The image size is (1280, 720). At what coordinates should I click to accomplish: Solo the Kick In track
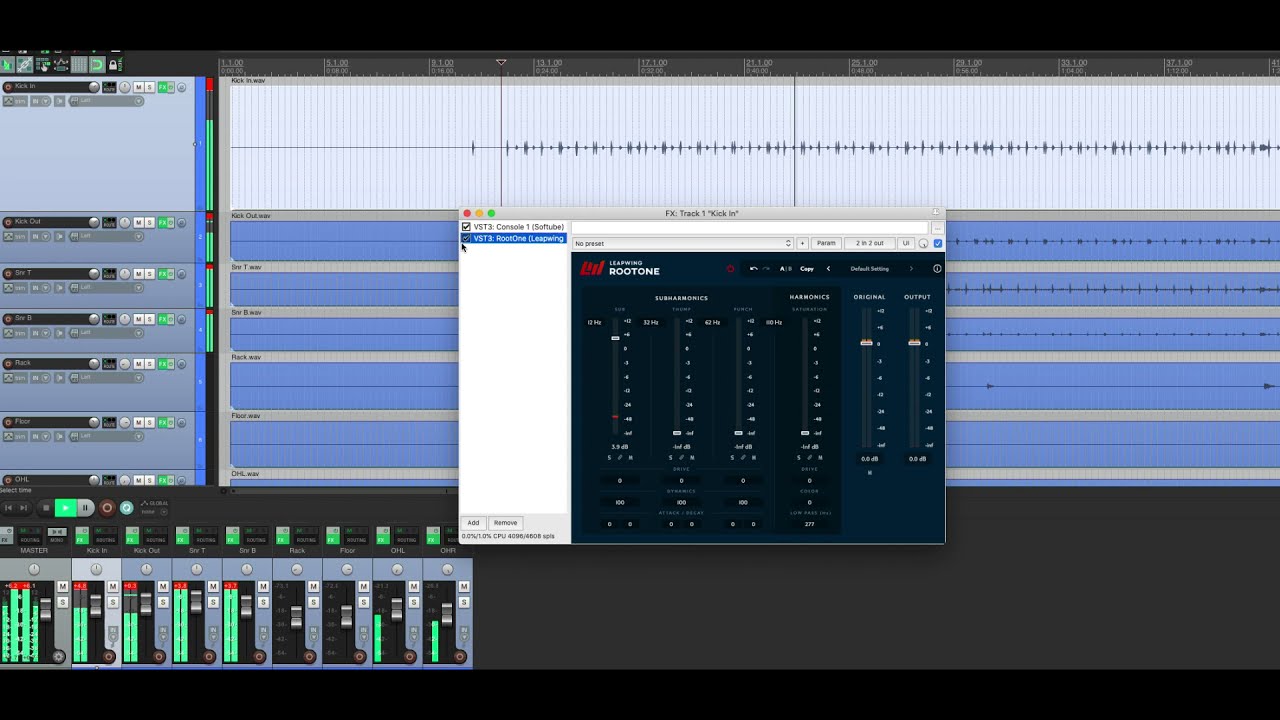[x=149, y=87]
